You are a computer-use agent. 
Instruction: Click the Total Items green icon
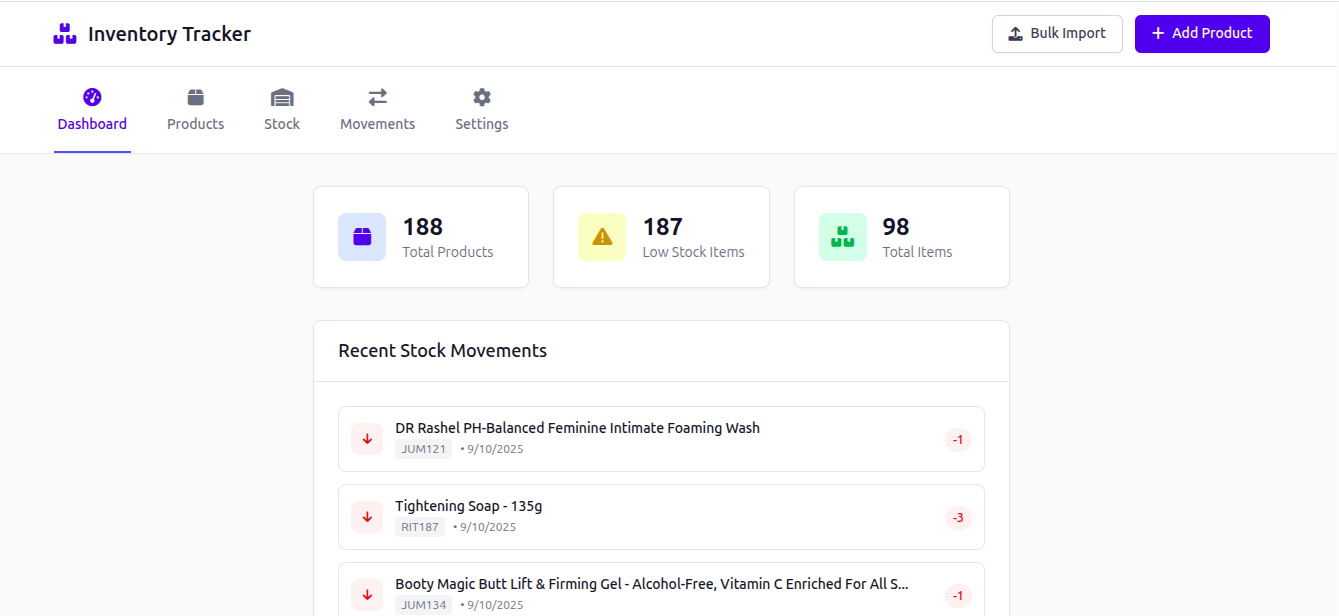[x=842, y=237]
